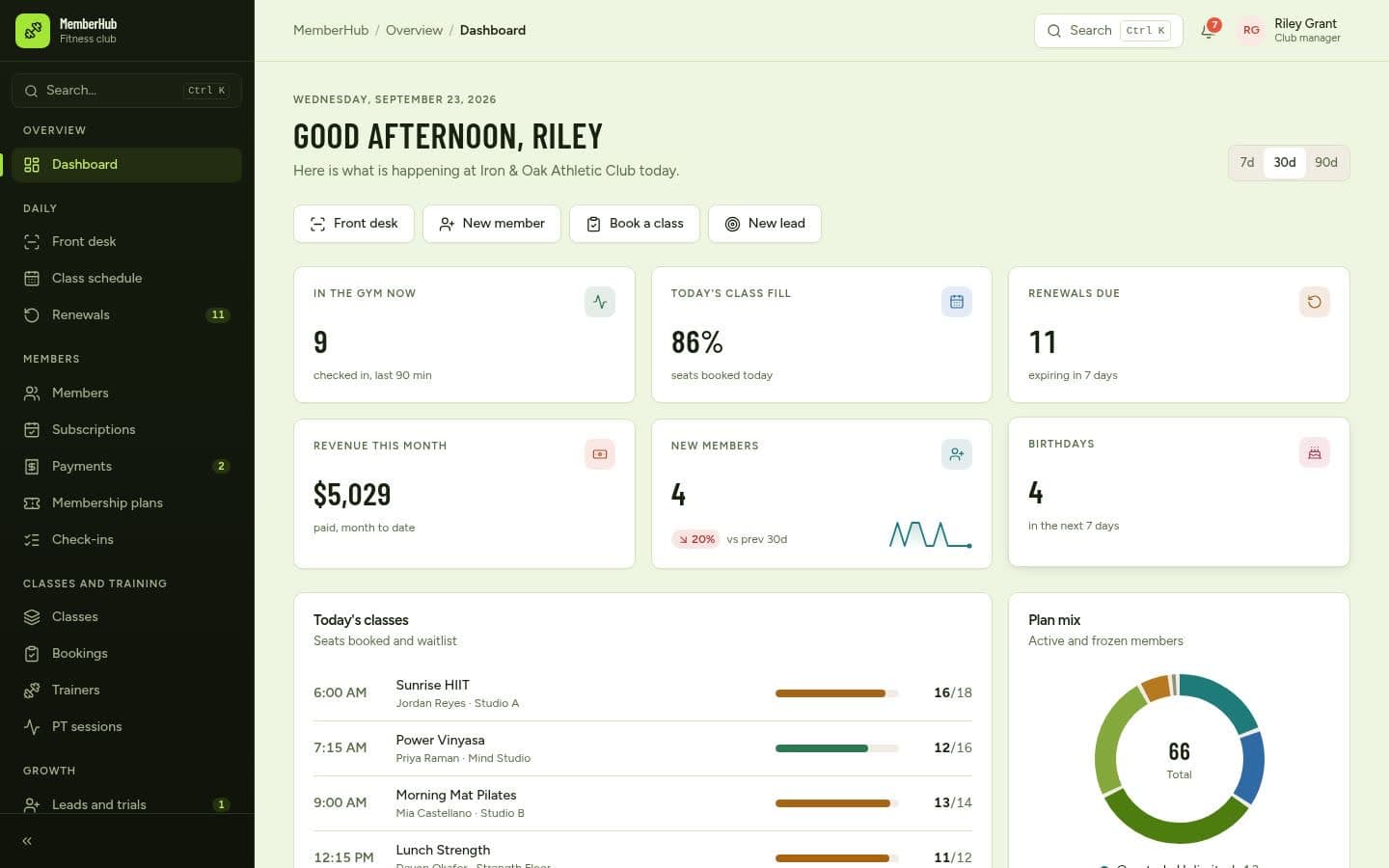The width and height of the screenshot is (1389, 868).
Task: Open PT sessions in sidebar
Action: pyautogui.click(x=126, y=726)
